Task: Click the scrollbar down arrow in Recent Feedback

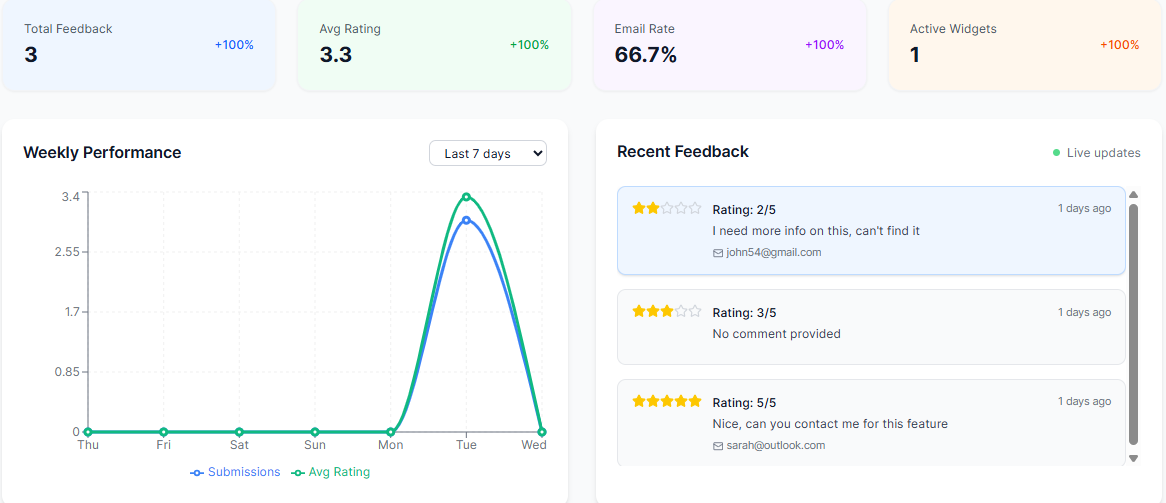Action: pyautogui.click(x=1133, y=458)
